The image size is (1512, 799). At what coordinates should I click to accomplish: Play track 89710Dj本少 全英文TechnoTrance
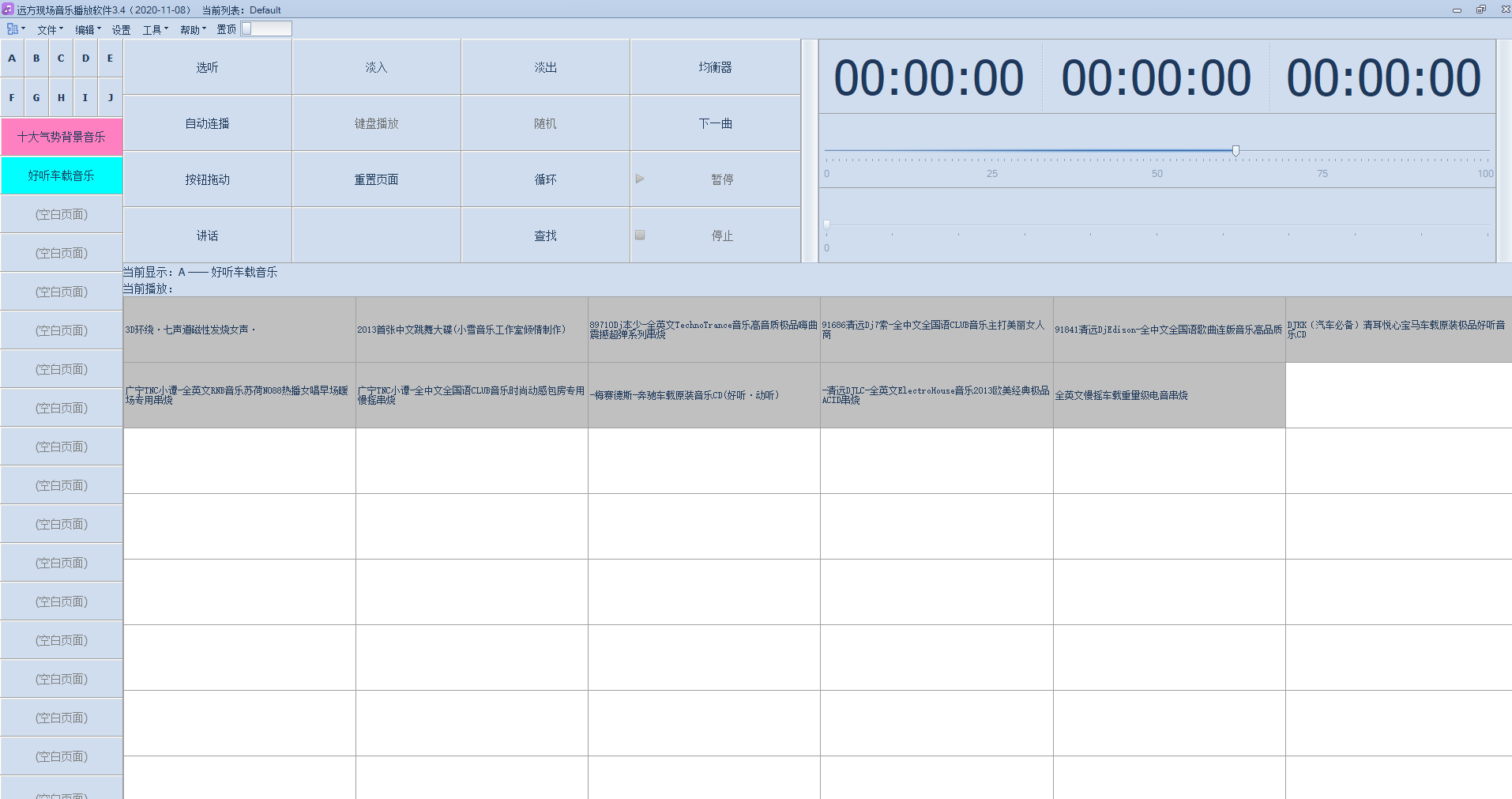[x=704, y=330]
